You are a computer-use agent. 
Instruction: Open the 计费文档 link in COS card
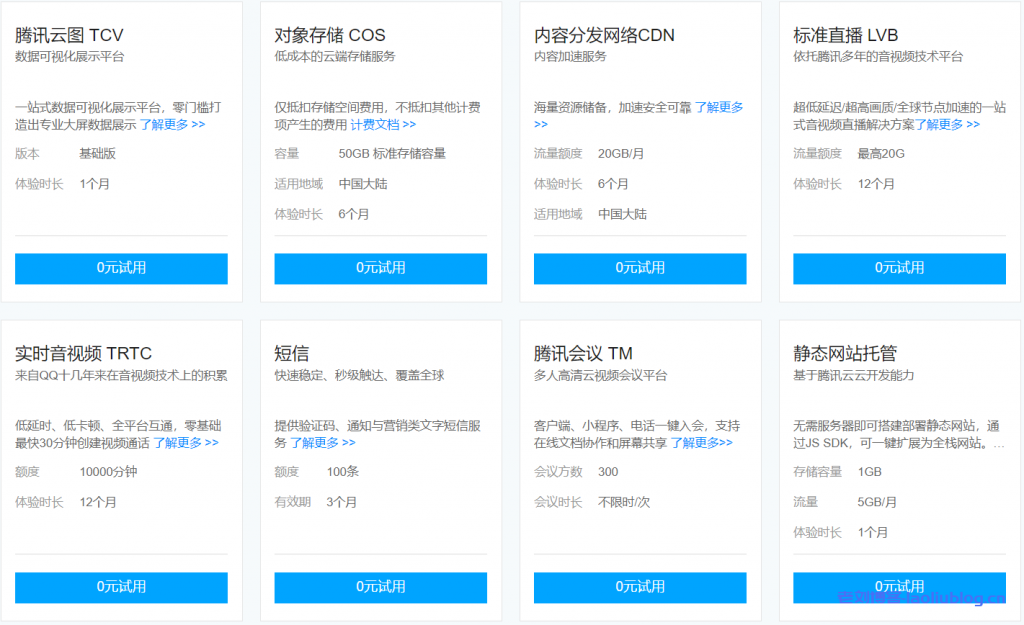(383, 125)
